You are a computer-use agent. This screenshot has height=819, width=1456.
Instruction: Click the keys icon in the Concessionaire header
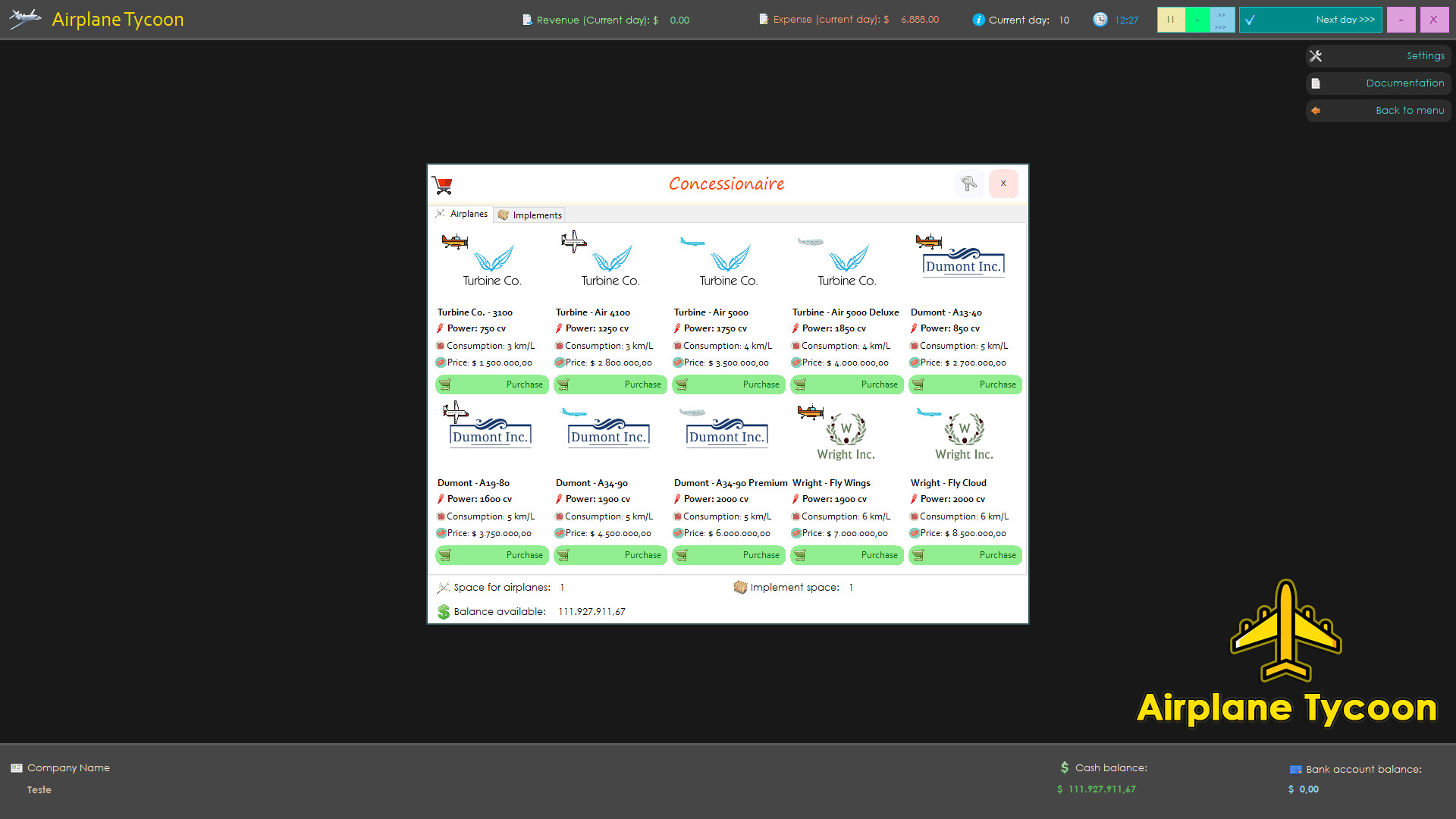coord(969,184)
